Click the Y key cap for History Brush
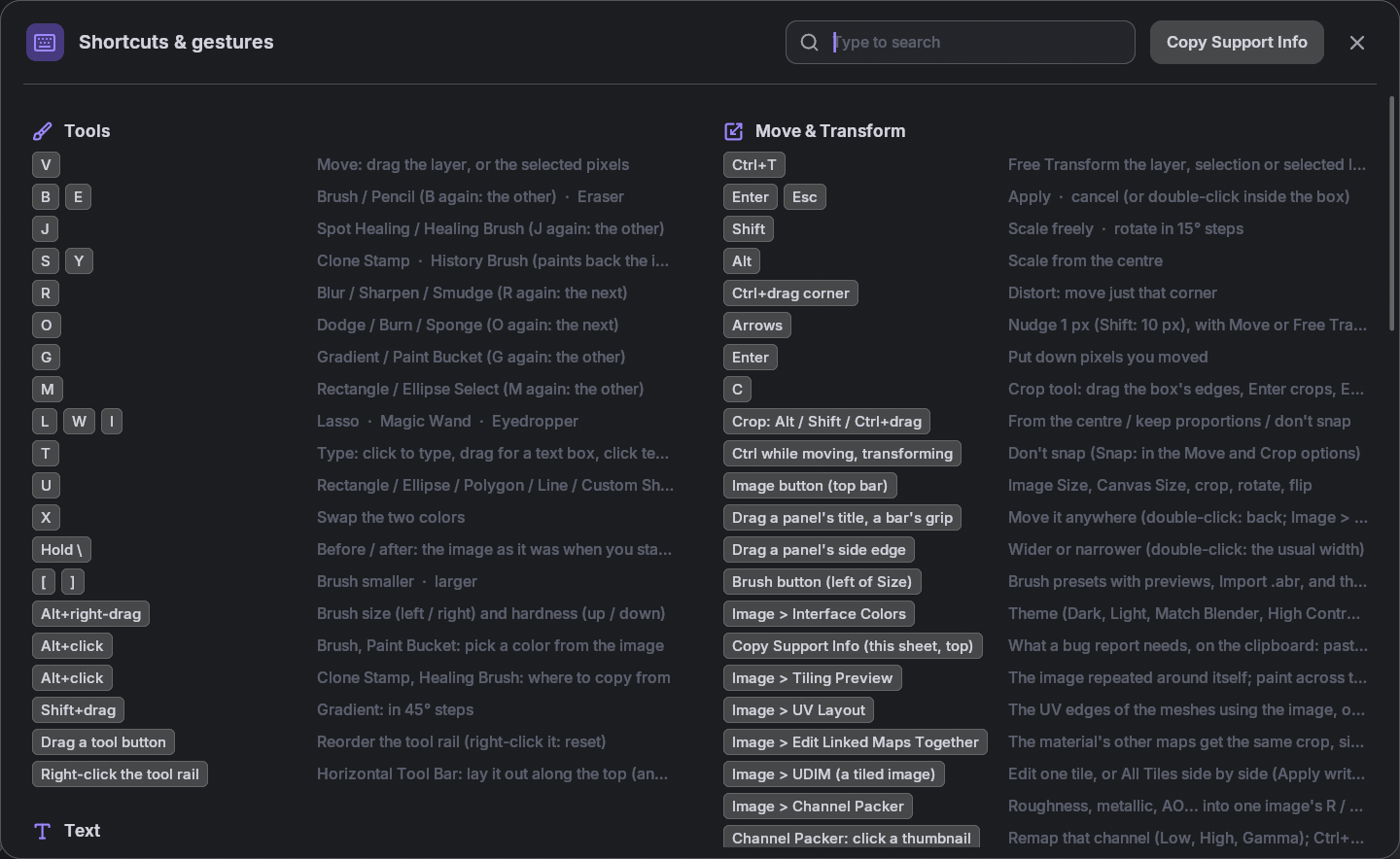The image size is (1400, 859). tap(79, 261)
